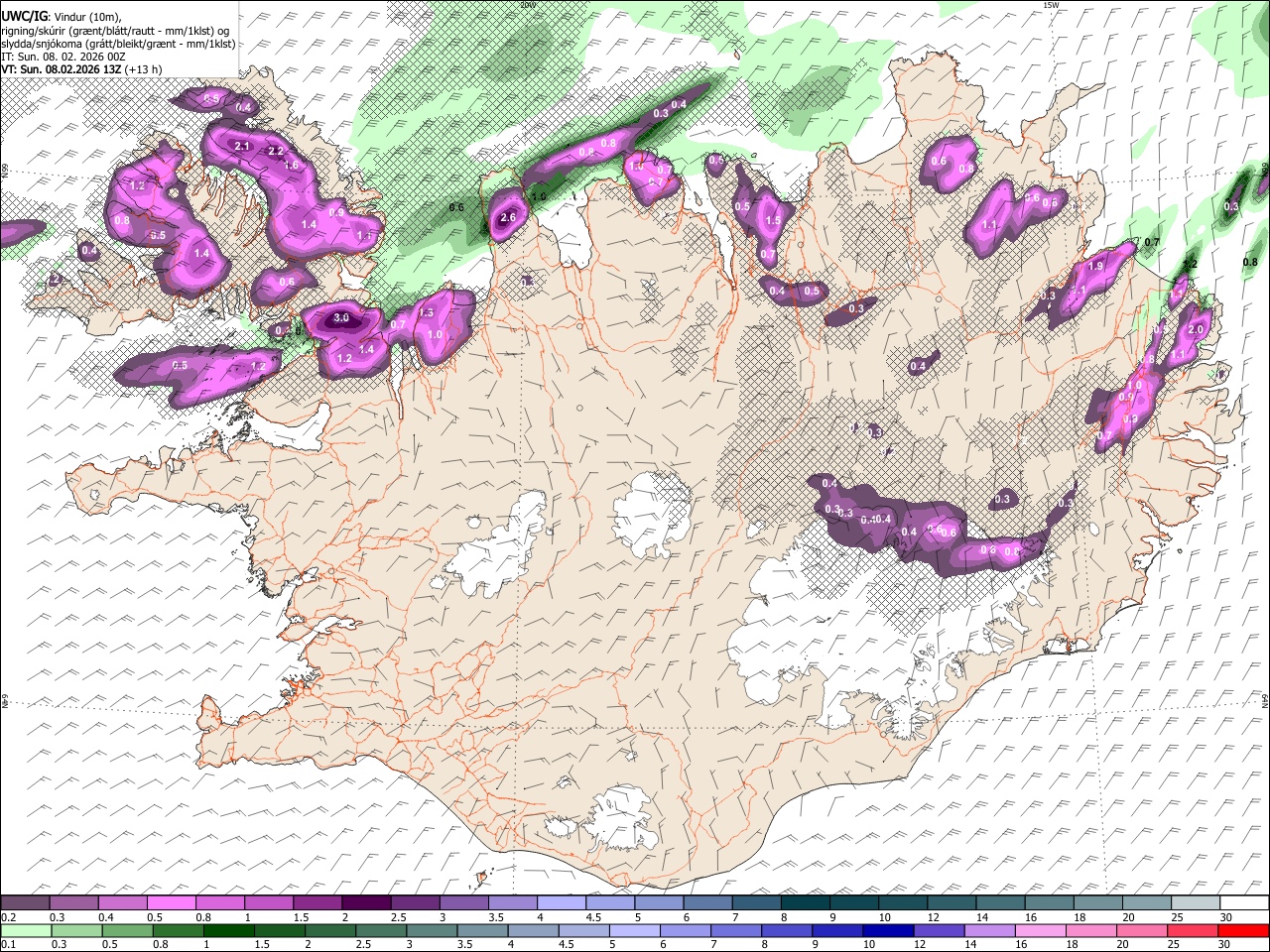
Task: Click the 2.6 precipitation value on the map
Action: tap(509, 217)
